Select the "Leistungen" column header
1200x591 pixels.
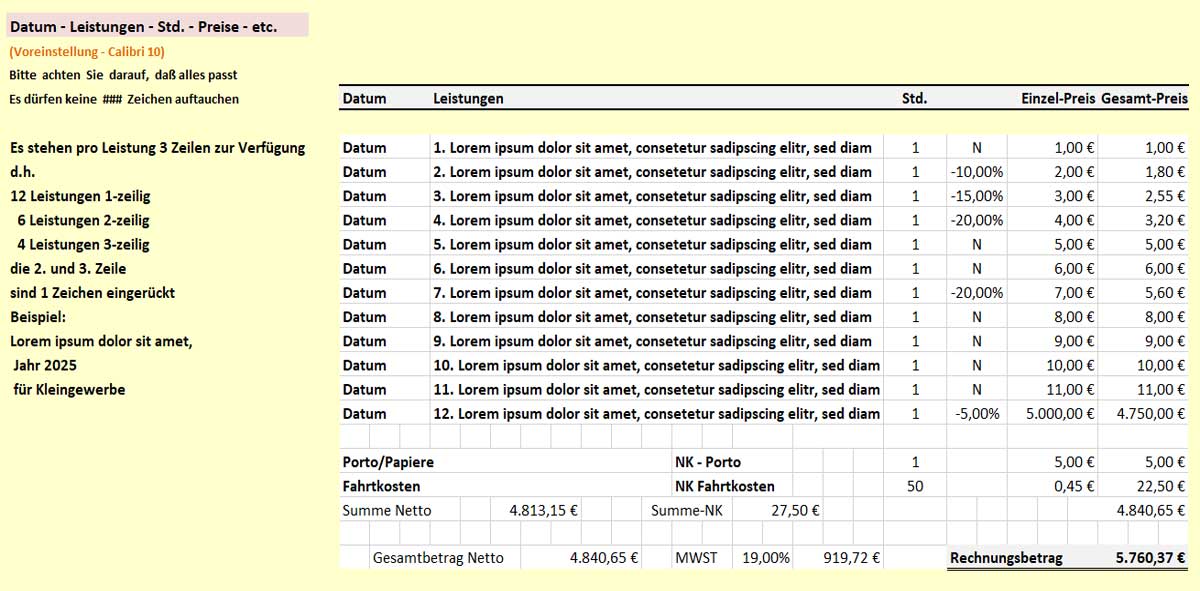coord(468,99)
